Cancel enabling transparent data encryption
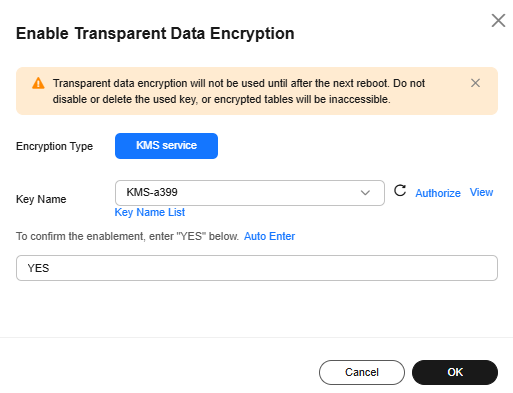Viewport: 513px width, 393px height. [x=362, y=372]
